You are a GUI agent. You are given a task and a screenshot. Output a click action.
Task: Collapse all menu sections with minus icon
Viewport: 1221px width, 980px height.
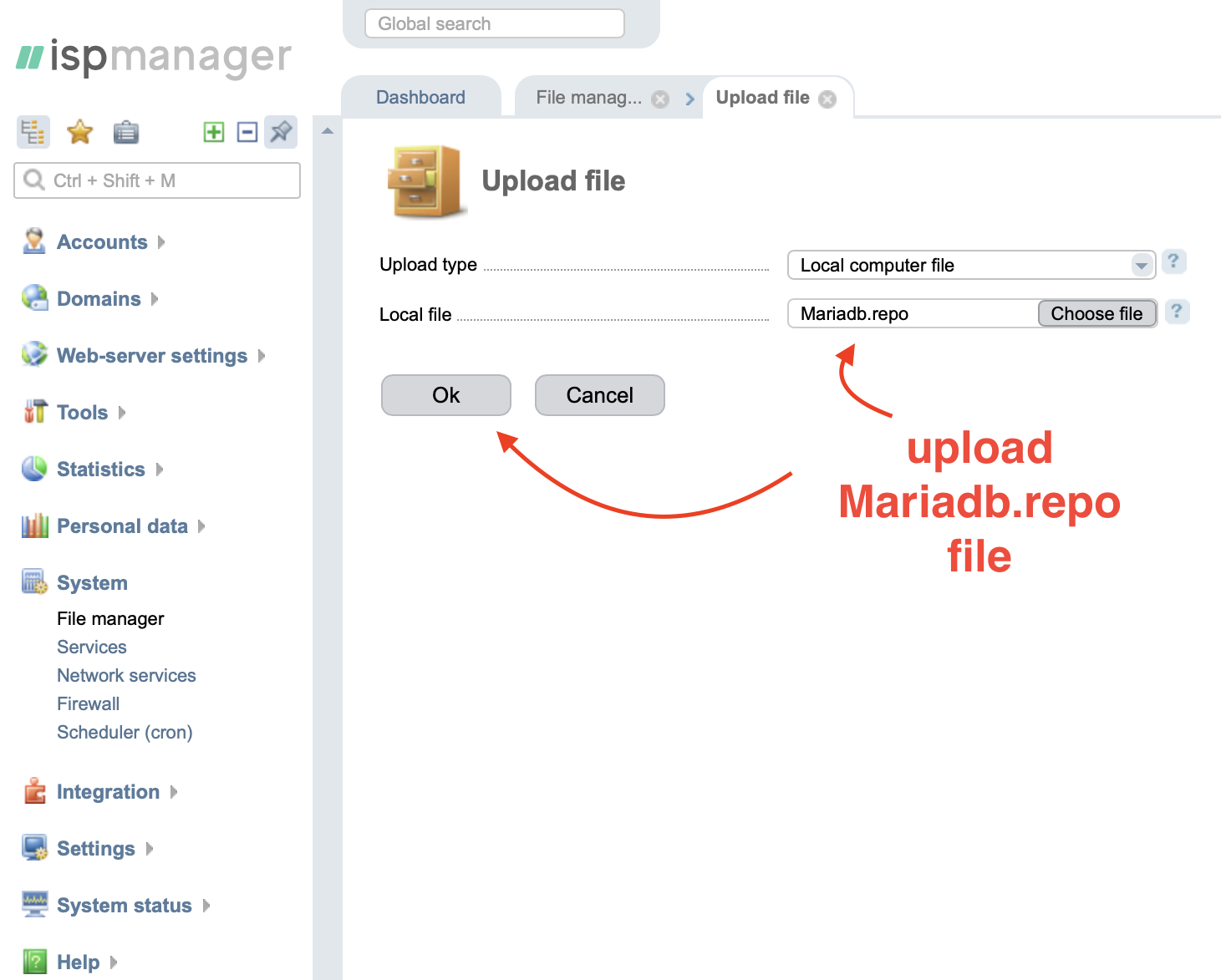click(x=247, y=132)
